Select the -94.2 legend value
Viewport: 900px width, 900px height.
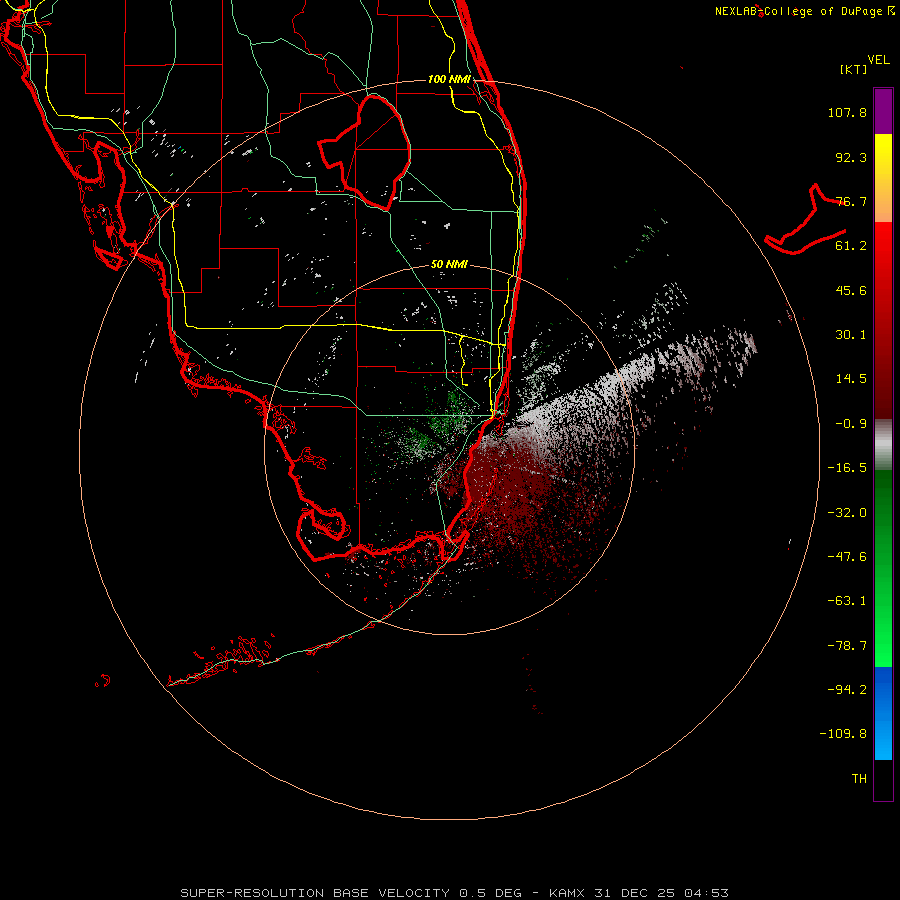[x=847, y=690]
